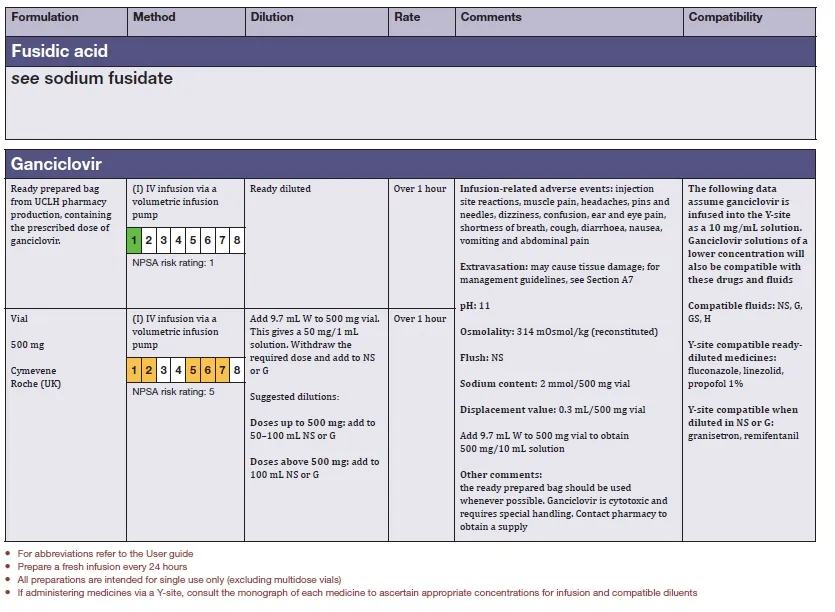Click orange box 5 in the vial risk scale
The image size is (835, 612).
[193, 370]
